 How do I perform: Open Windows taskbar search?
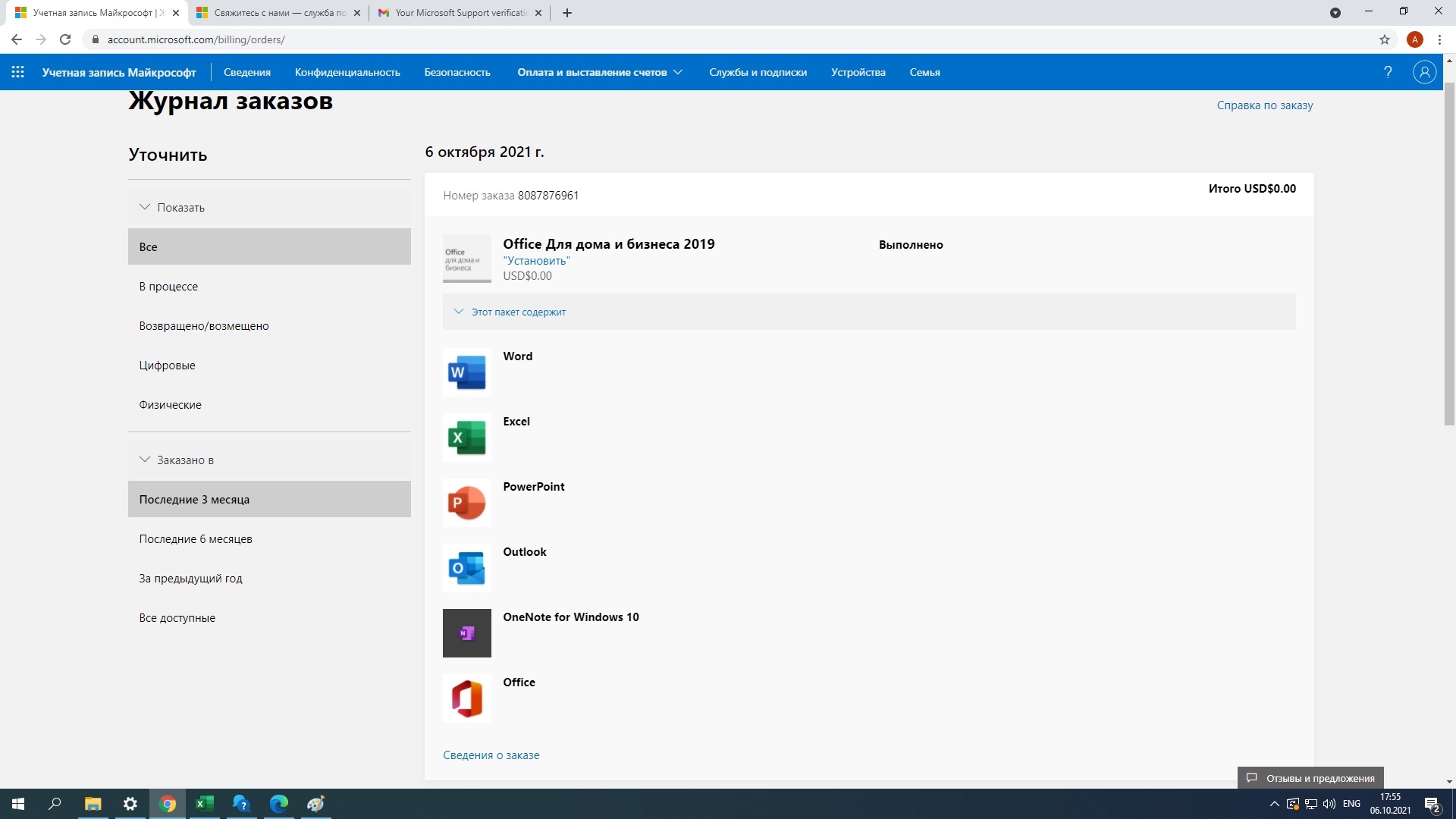[x=55, y=804]
